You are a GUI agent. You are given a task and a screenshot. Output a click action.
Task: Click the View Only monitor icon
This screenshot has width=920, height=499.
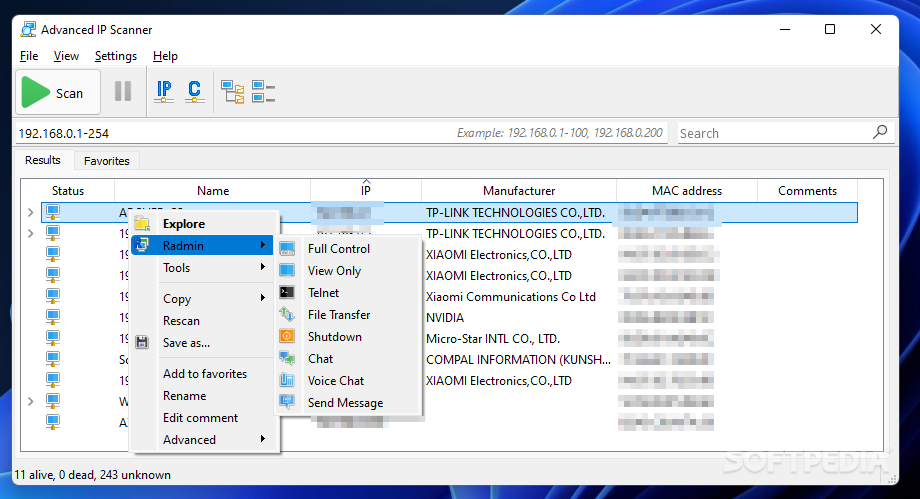pos(287,271)
